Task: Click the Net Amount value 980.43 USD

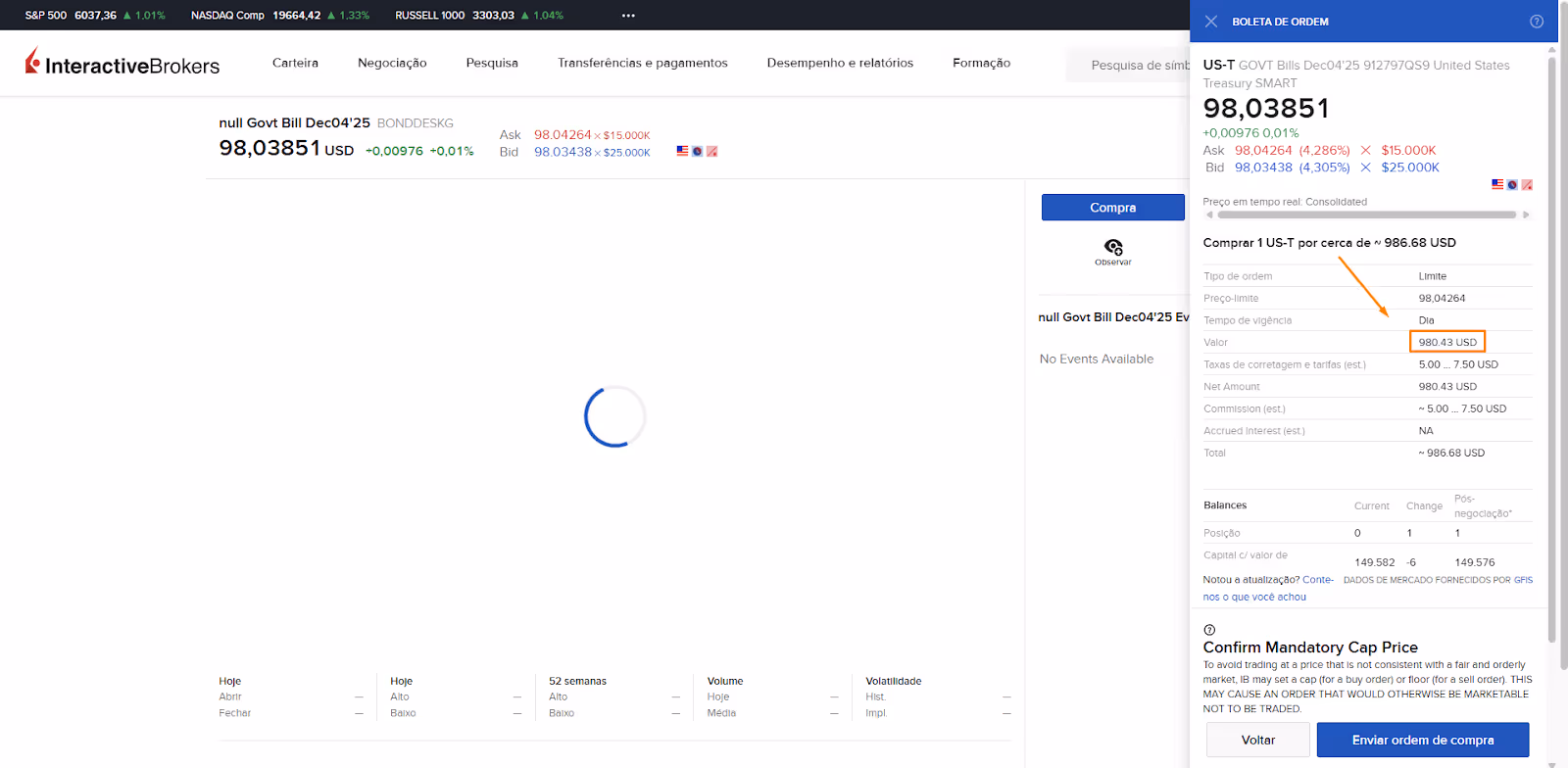Action: (1447, 386)
